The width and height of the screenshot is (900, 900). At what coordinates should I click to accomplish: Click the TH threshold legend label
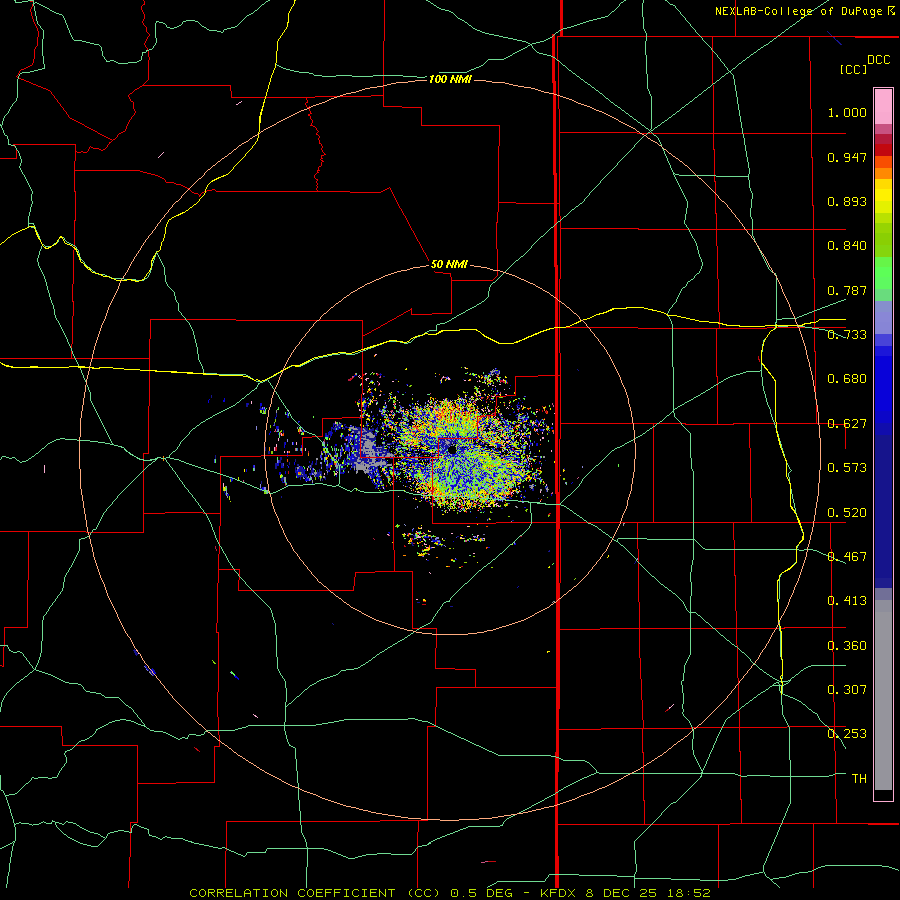(x=859, y=779)
